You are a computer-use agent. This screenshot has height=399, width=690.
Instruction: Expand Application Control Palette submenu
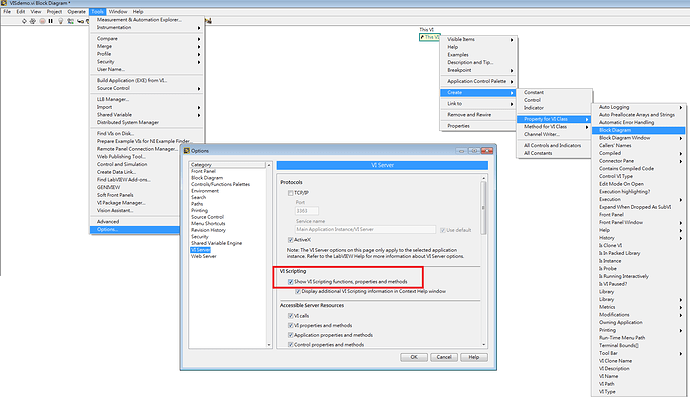479,81
